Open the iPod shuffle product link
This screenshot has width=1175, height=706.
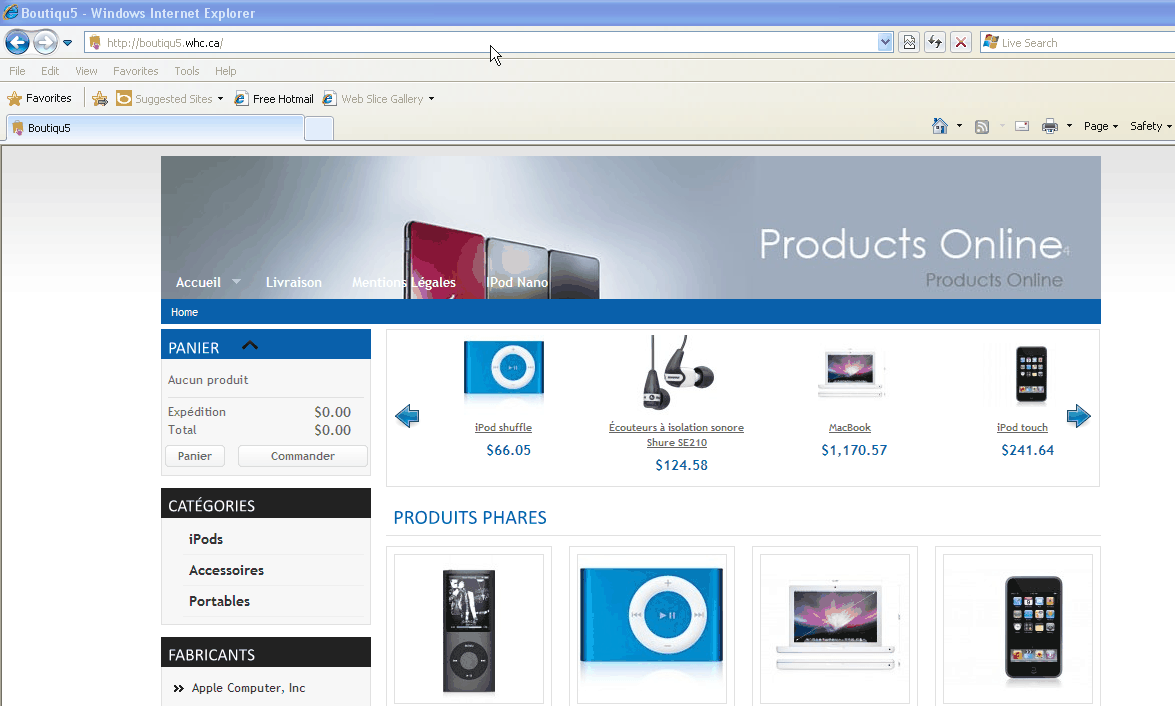point(504,427)
